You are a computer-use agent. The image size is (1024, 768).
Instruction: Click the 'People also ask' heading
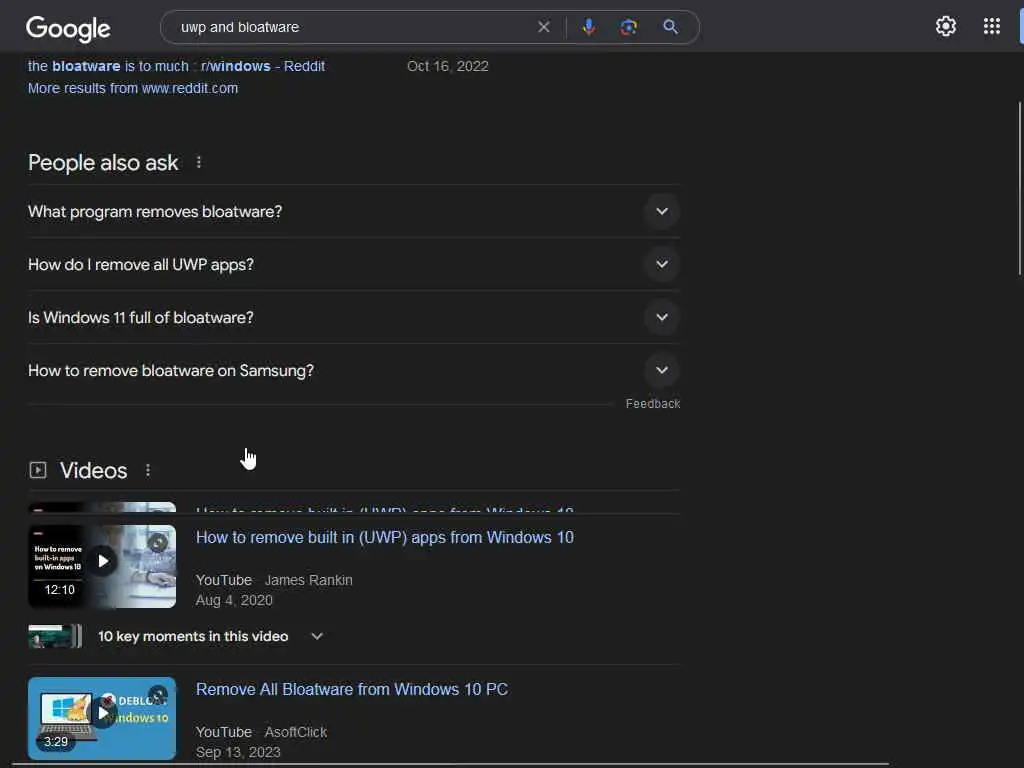click(103, 163)
